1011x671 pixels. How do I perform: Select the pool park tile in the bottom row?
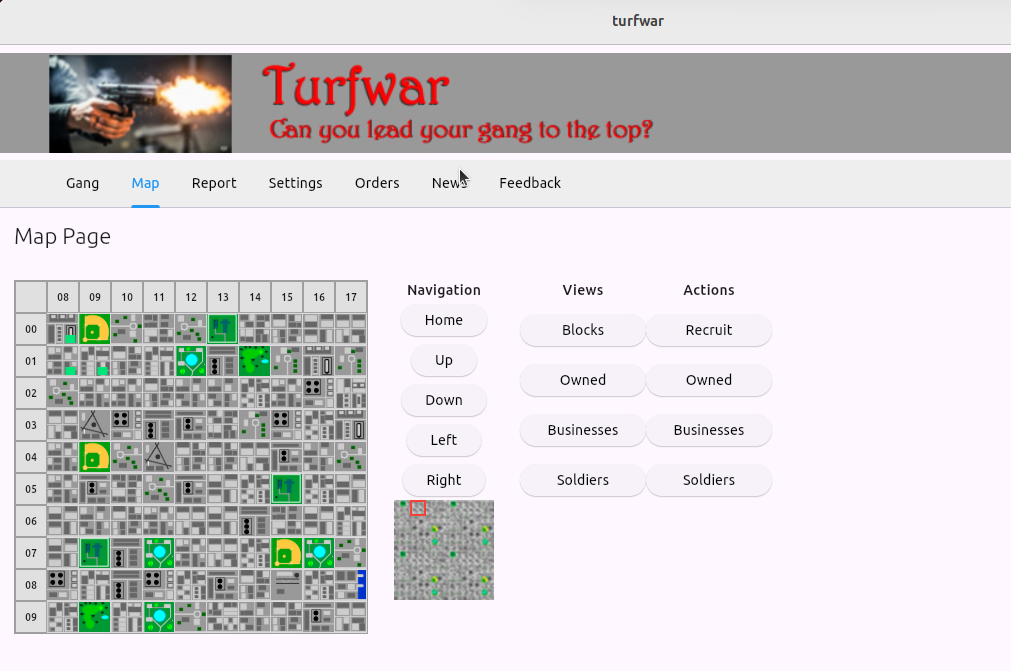[159, 617]
